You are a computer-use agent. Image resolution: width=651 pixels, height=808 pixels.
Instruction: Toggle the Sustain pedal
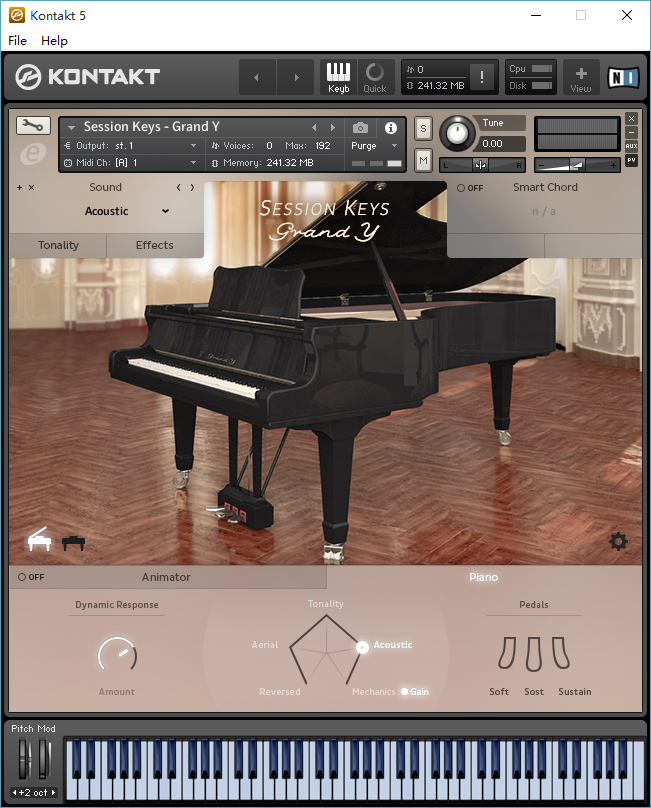[x=561, y=653]
